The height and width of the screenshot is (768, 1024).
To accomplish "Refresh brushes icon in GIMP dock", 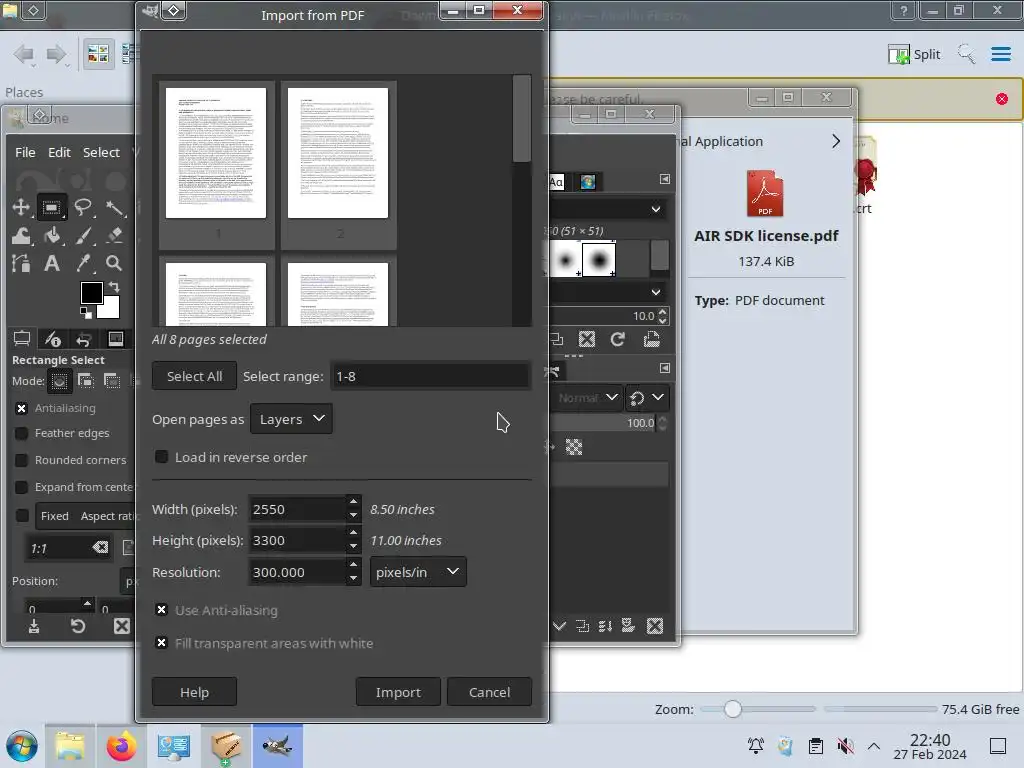I will point(618,339).
